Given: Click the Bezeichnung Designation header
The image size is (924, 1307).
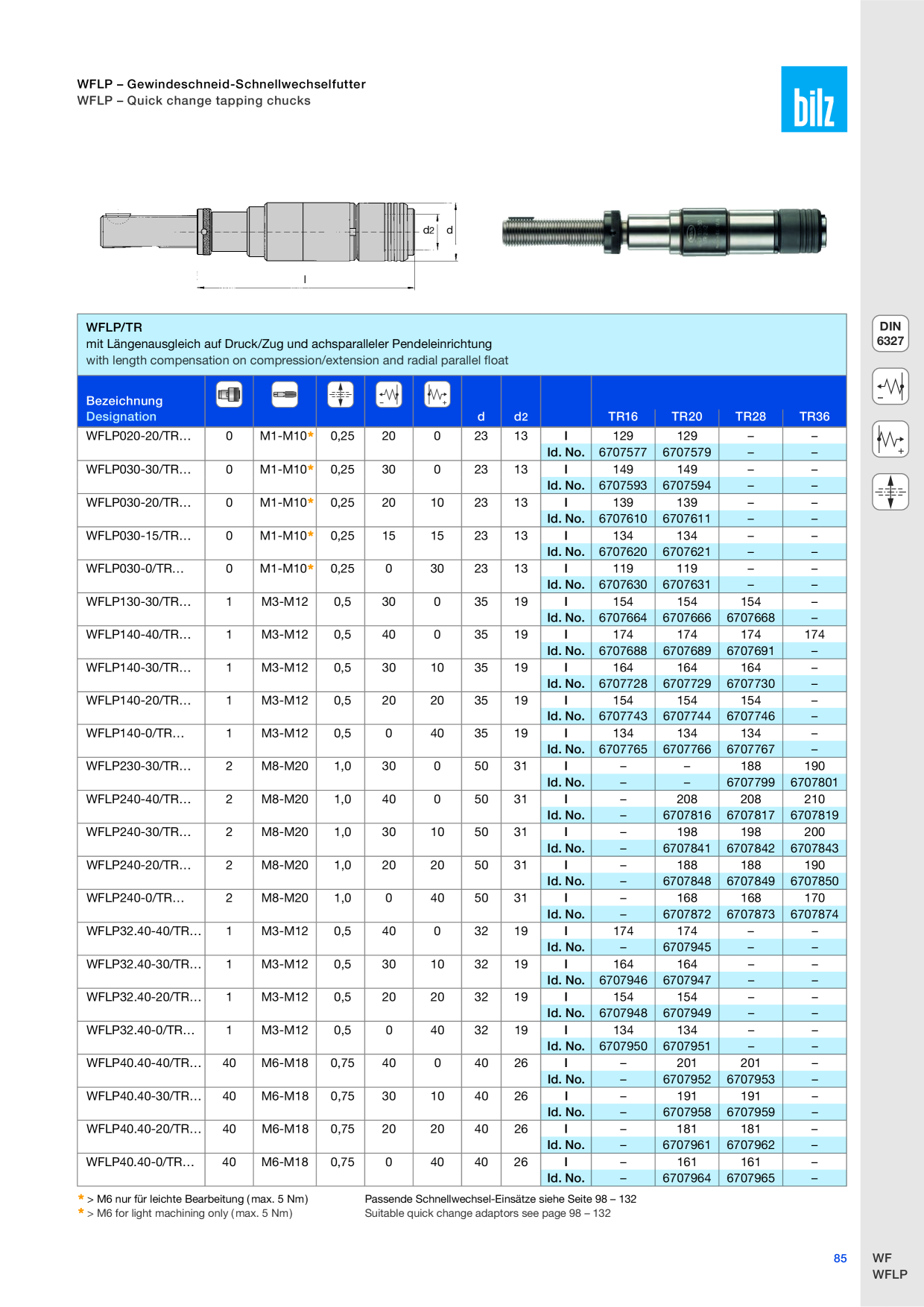Looking at the screenshot, I should pyautogui.click(x=124, y=408).
